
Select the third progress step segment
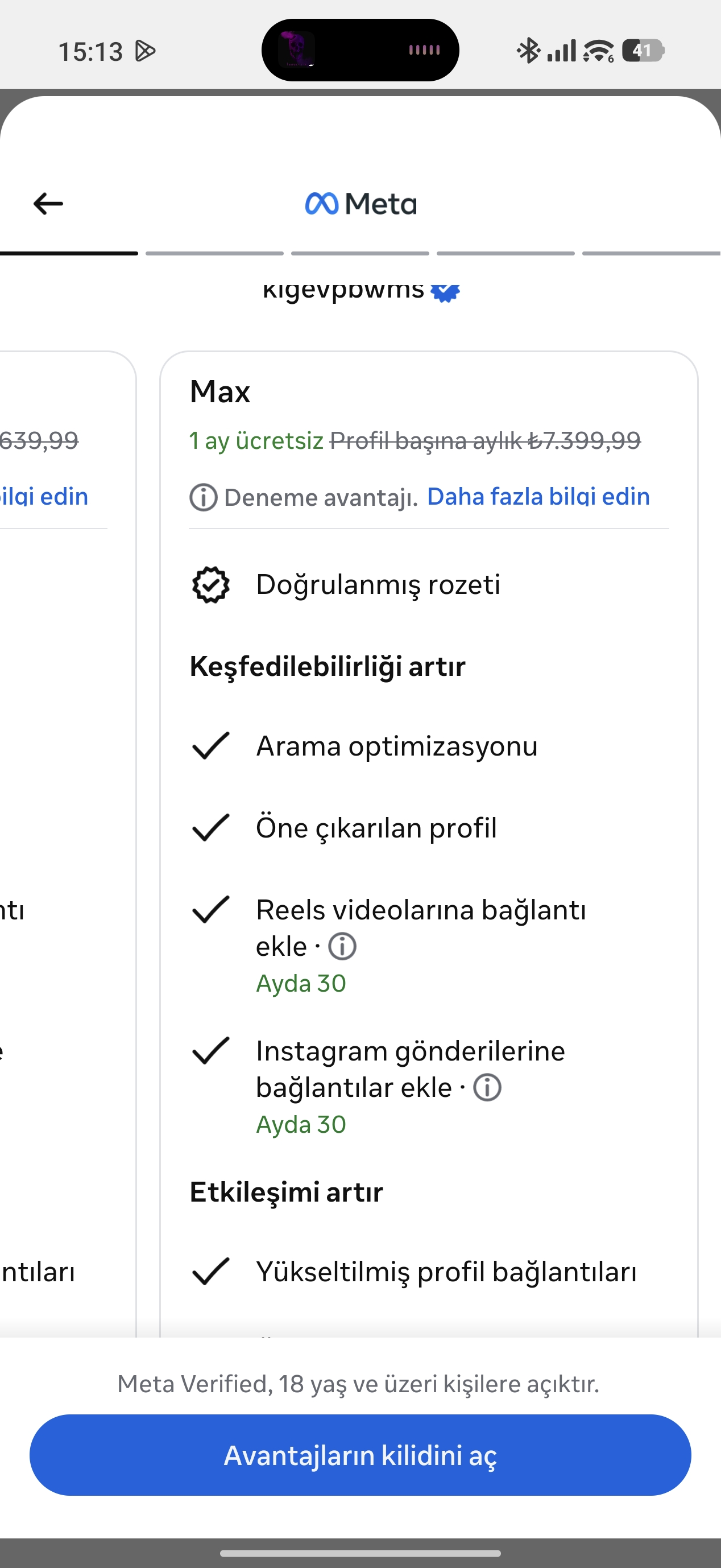[x=360, y=253]
